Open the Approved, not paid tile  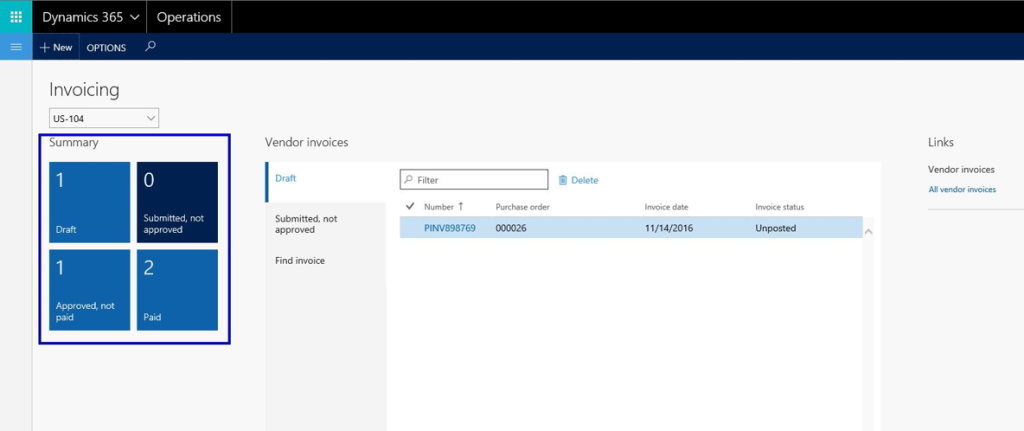[x=90, y=290]
